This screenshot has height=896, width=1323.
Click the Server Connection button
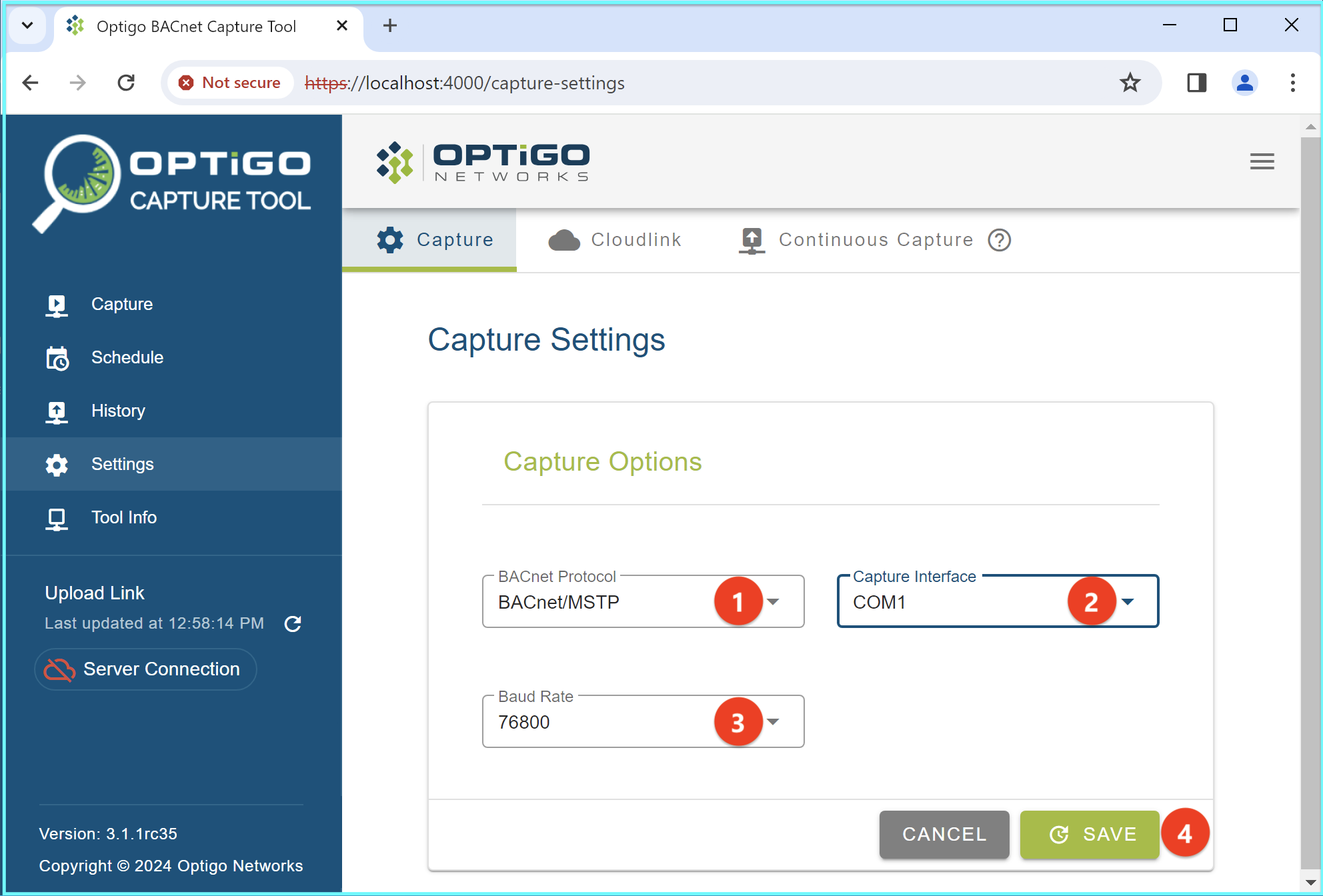pos(145,669)
